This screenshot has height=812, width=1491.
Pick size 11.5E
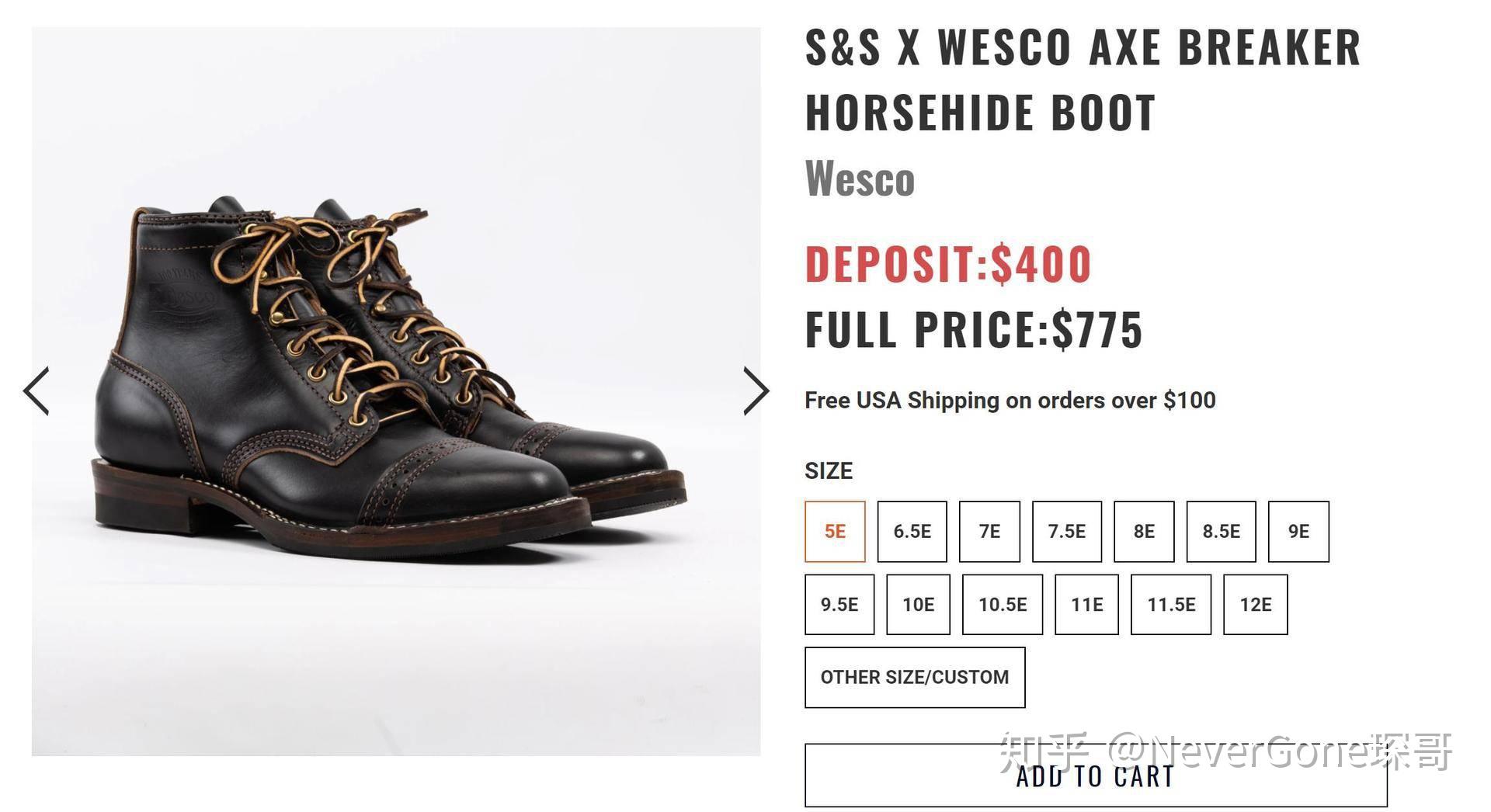tap(1170, 605)
